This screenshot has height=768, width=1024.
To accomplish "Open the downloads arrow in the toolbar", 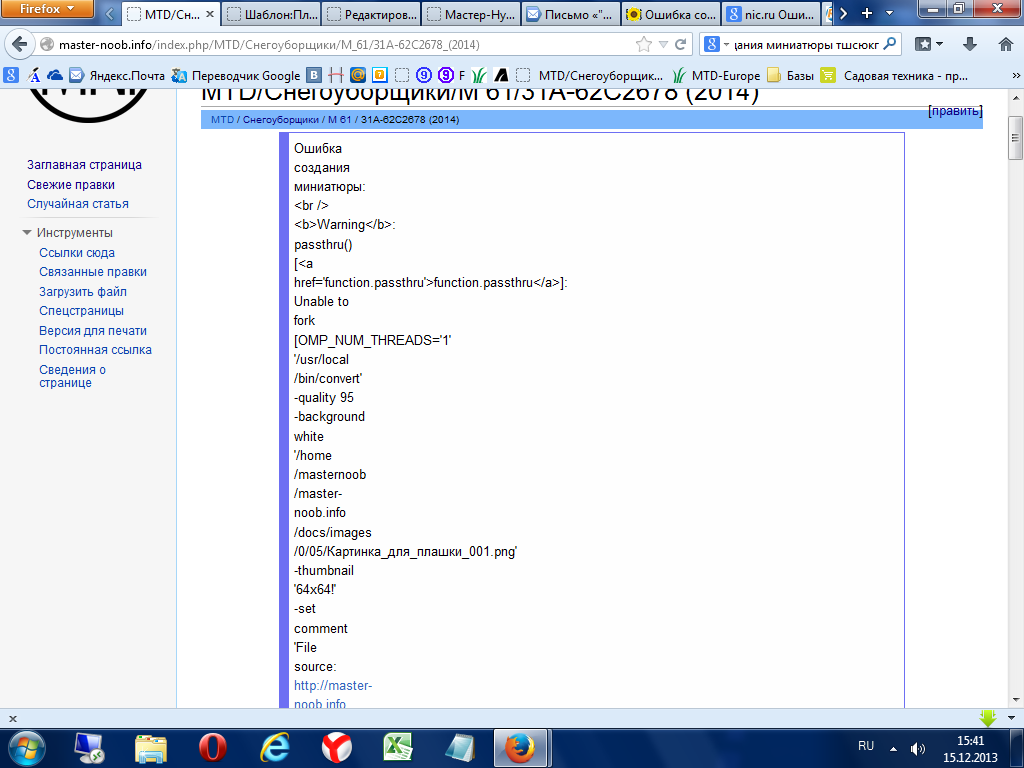I will [969, 44].
